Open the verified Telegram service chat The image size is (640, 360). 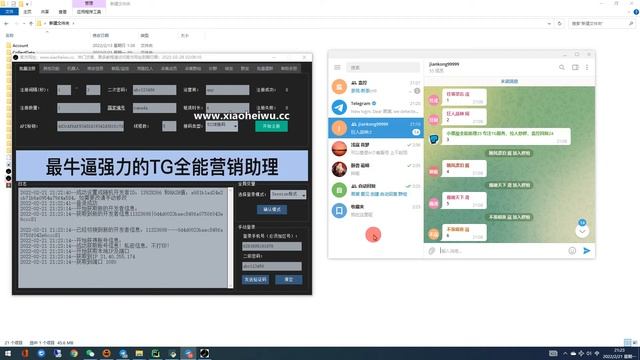tap(376, 107)
